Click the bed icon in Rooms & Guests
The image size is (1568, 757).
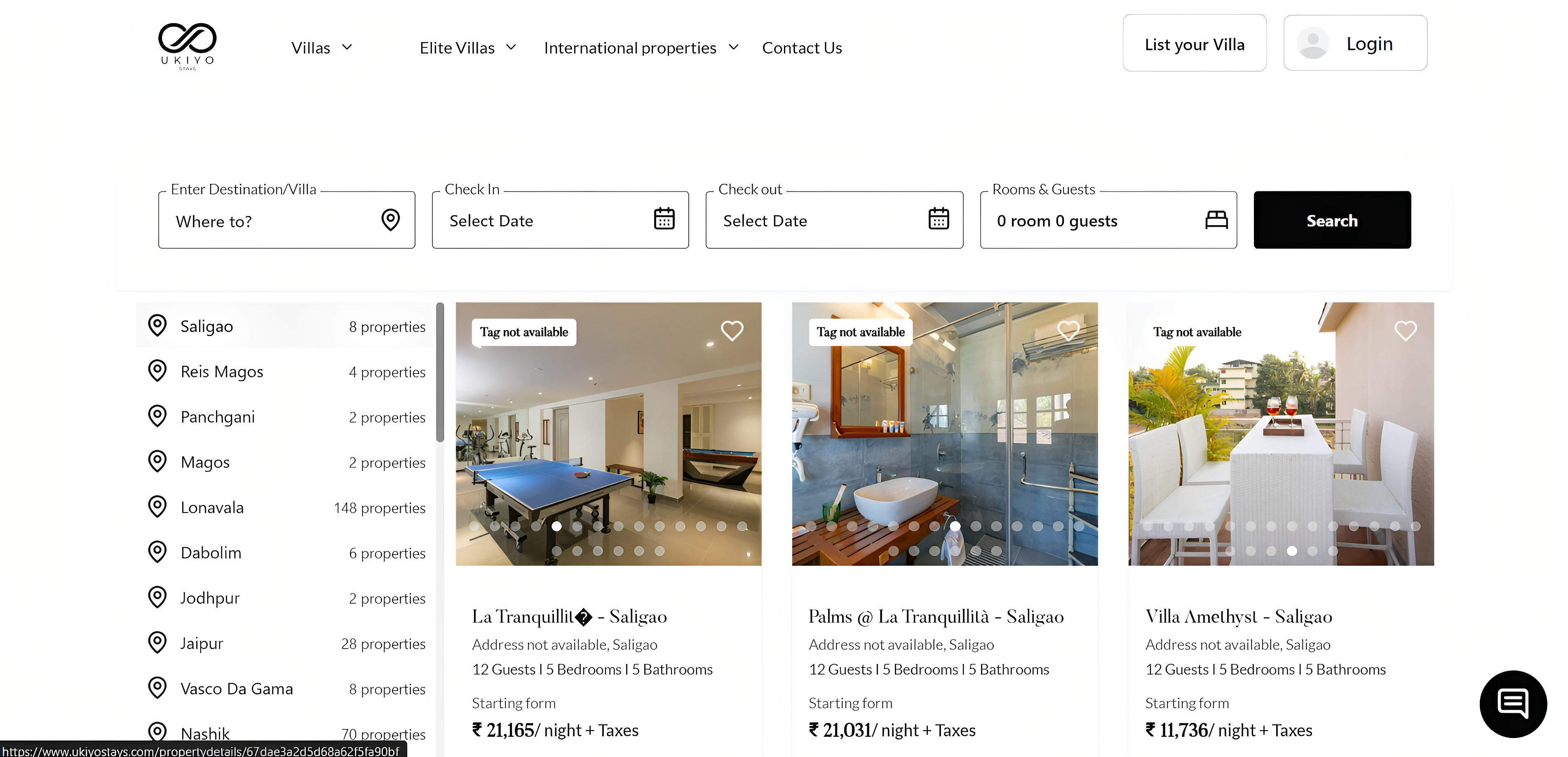click(1216, 220)
